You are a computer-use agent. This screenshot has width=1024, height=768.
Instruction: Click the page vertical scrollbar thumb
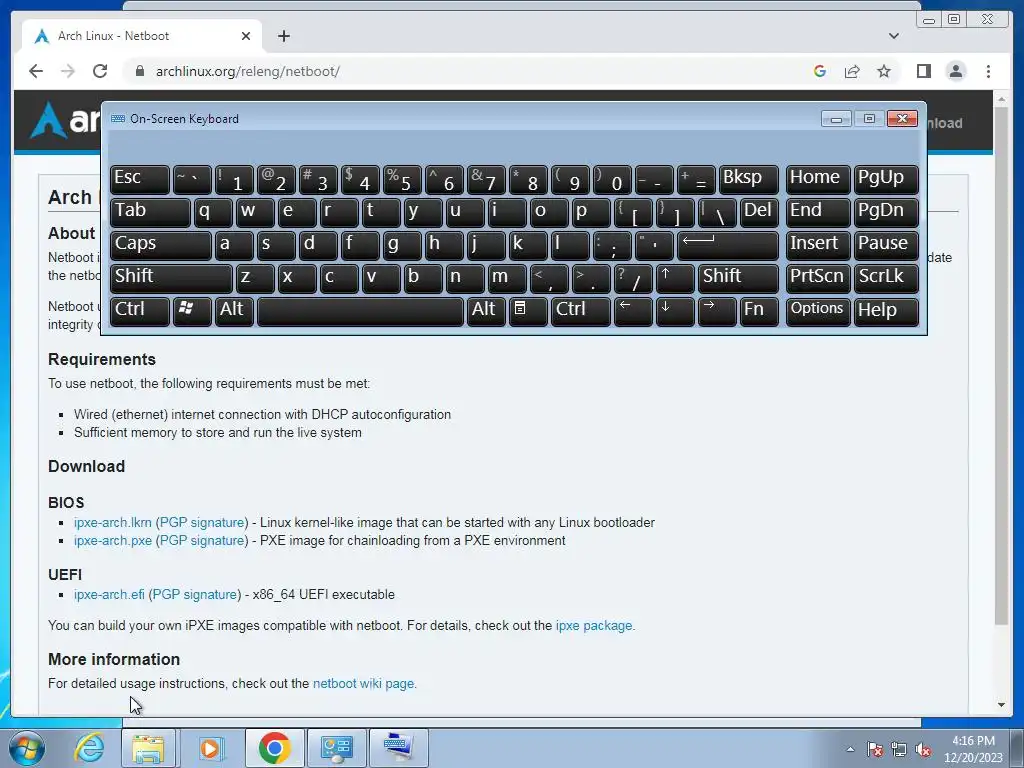click(1001, 366)
